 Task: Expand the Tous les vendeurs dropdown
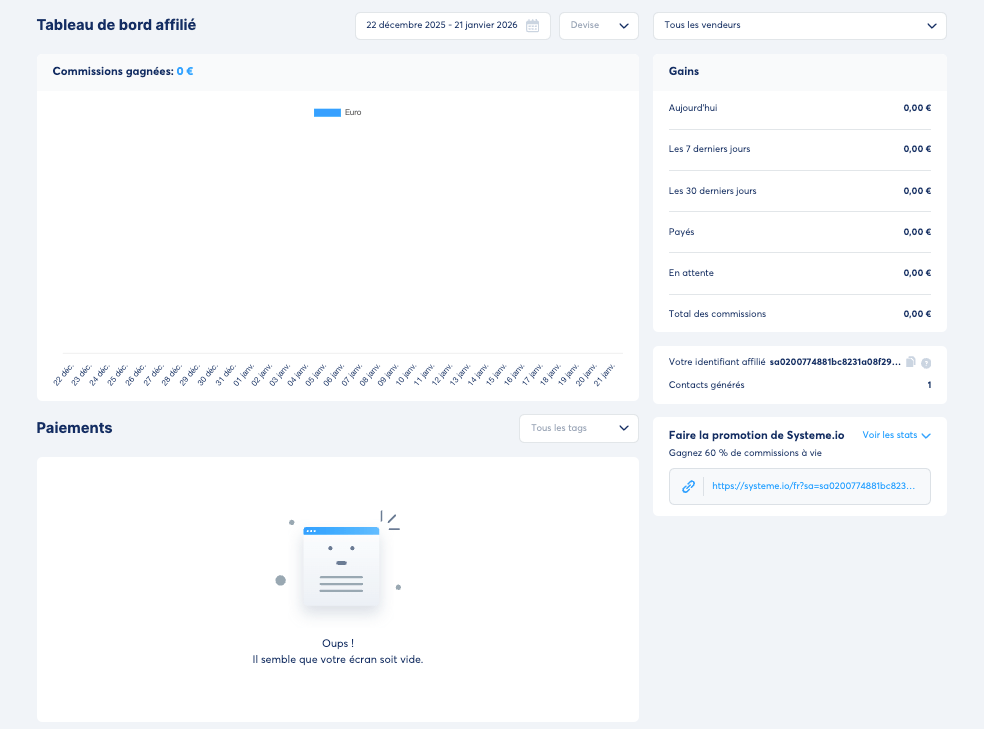[x=798, y=26]
